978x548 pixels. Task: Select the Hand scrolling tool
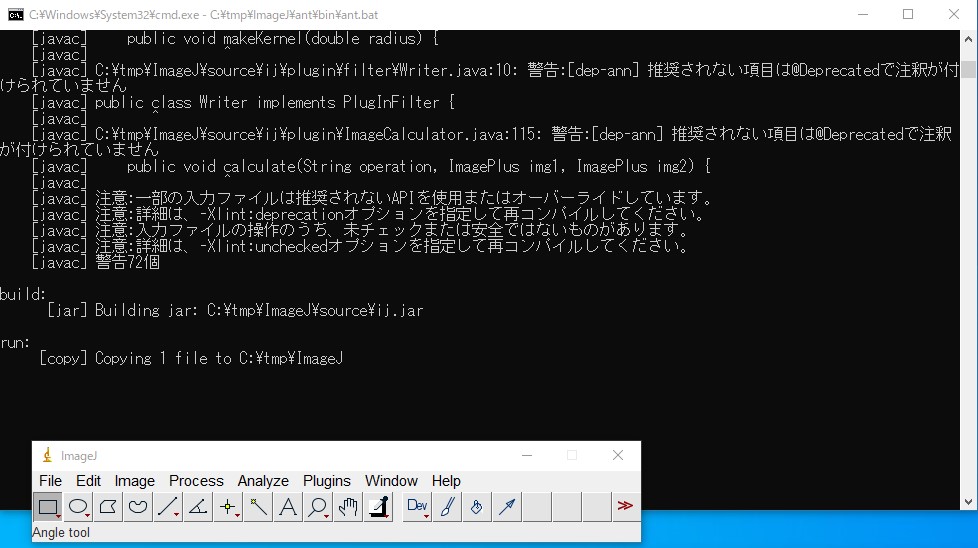pos(347,506)
